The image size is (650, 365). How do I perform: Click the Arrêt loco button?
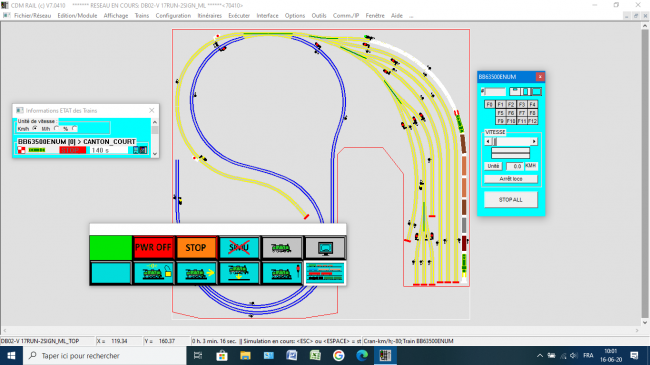(511, 179)
